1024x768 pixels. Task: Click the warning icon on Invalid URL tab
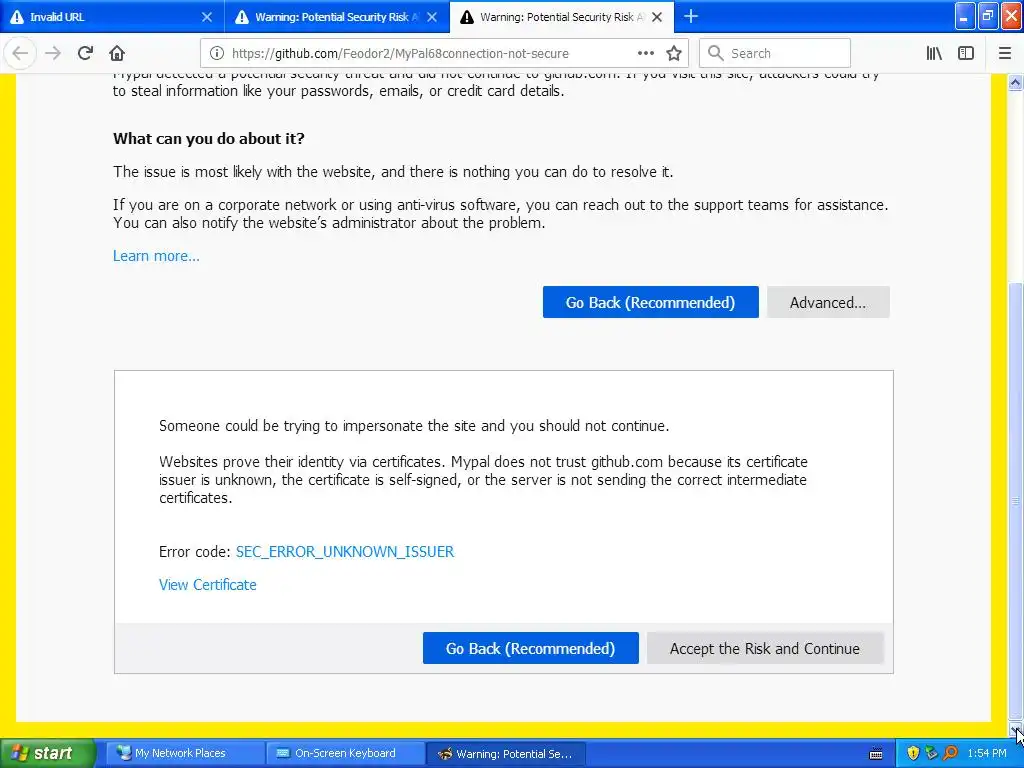click(17, 17)
